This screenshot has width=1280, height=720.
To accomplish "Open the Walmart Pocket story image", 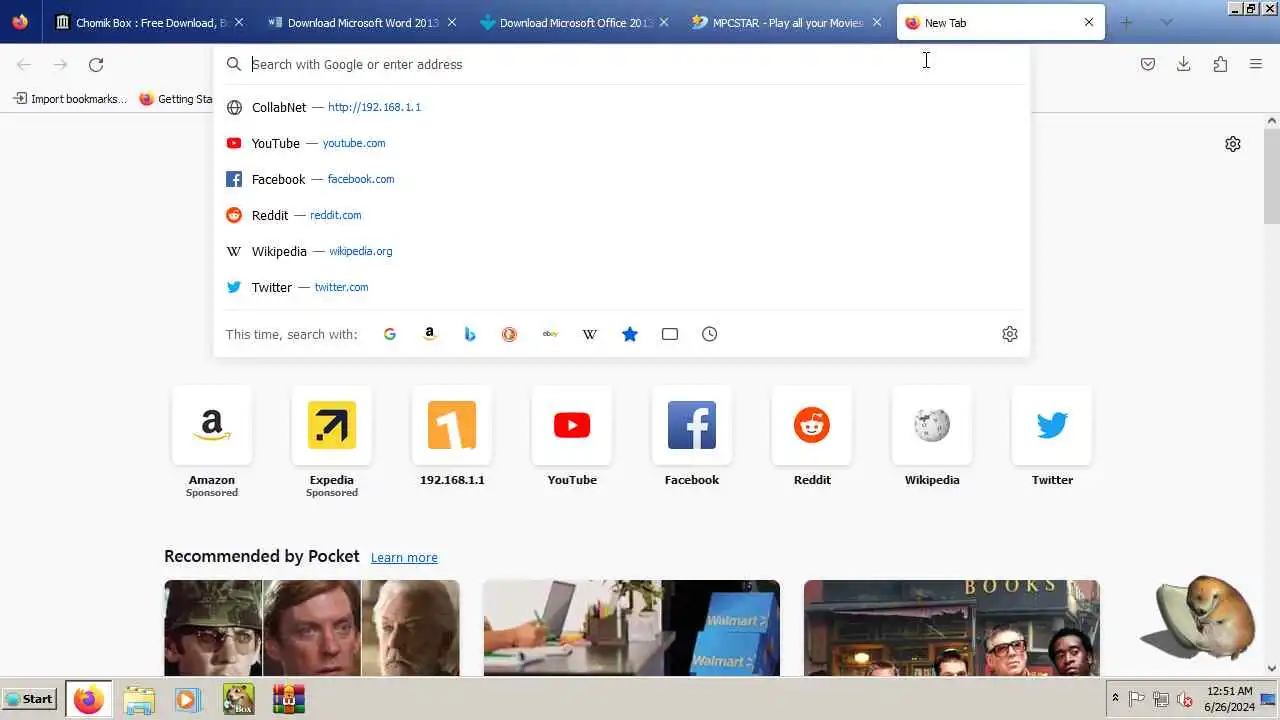I will 632,628.
